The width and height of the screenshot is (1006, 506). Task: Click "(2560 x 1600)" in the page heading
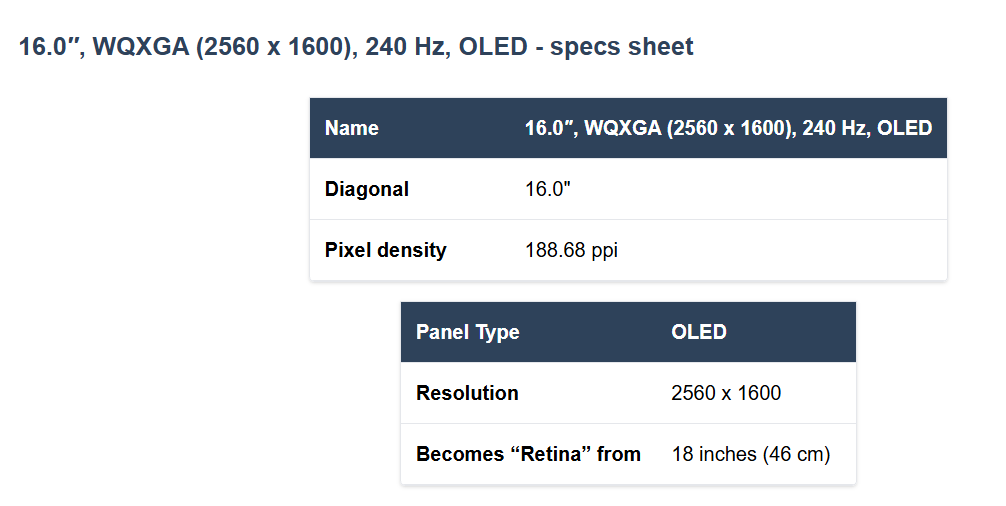click(x=273, y=47)
